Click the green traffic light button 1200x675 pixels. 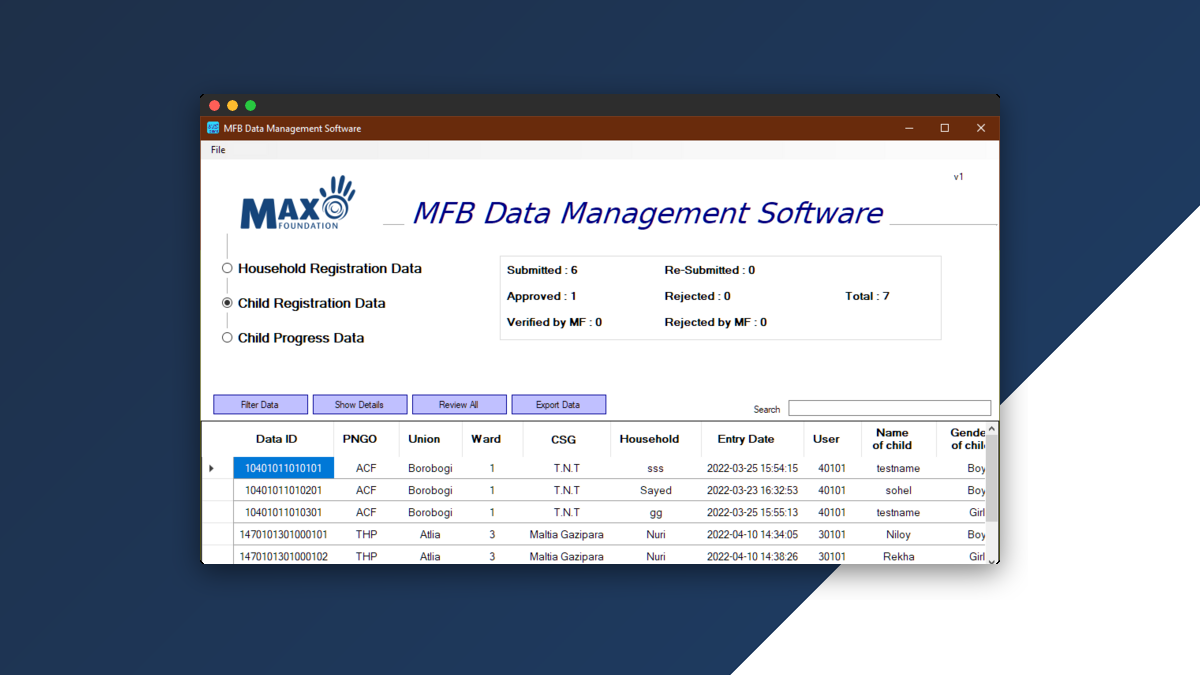coord(250,105)
